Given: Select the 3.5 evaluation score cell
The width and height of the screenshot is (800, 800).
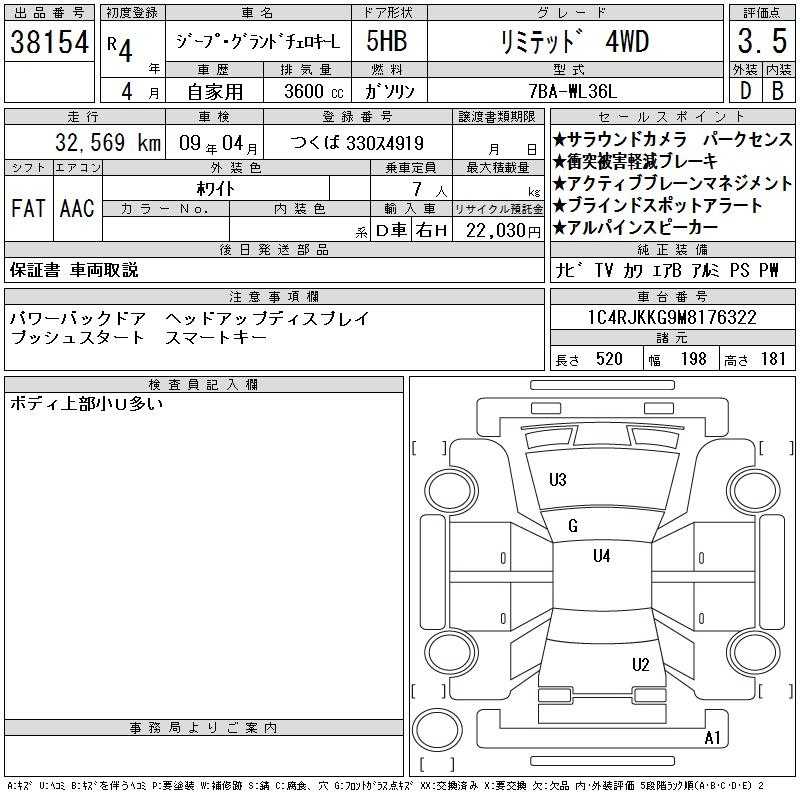Looking at the screenshot, I should 761,43.
